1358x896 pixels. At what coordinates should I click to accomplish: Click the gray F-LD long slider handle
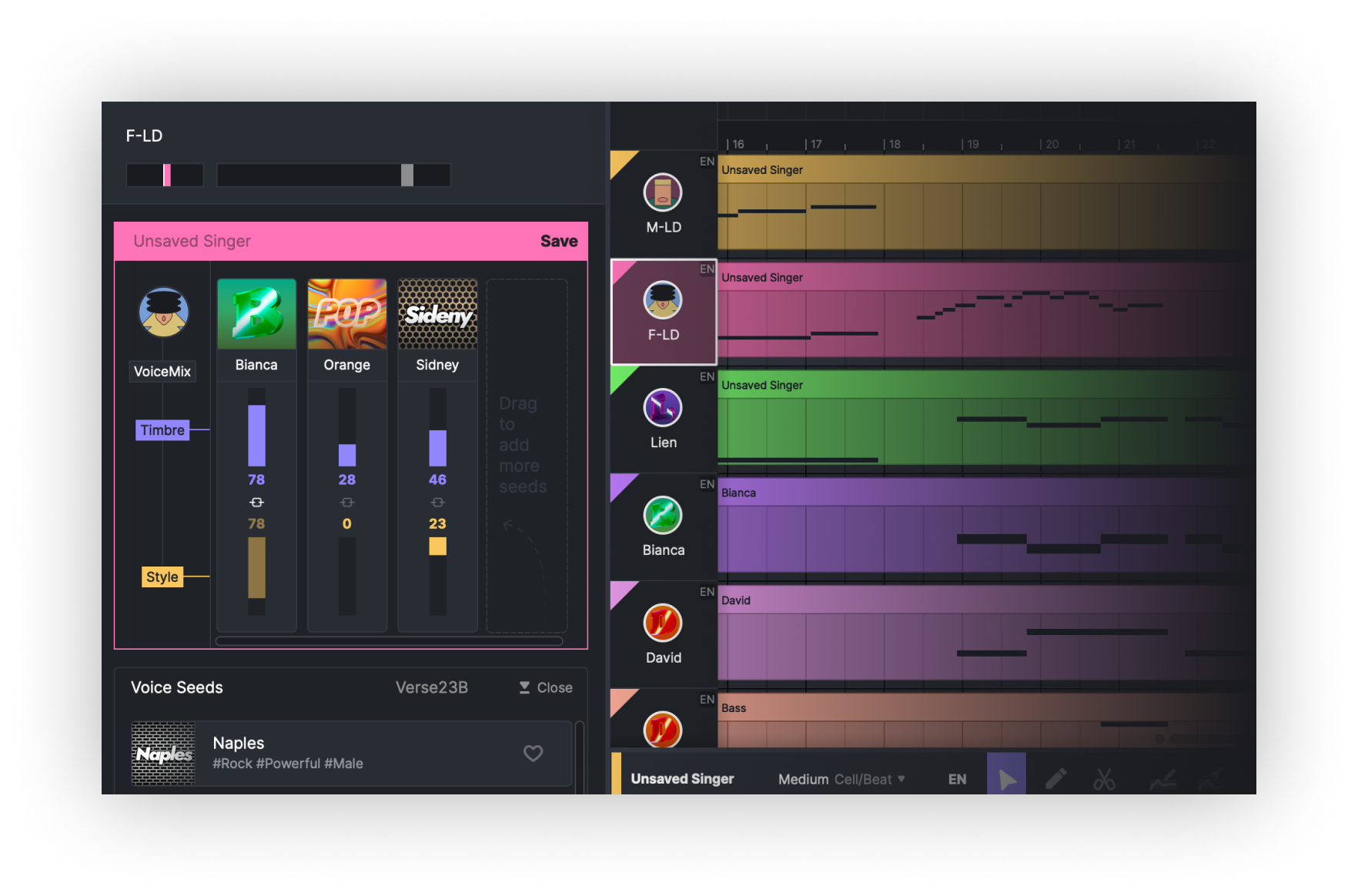[407, 175]
